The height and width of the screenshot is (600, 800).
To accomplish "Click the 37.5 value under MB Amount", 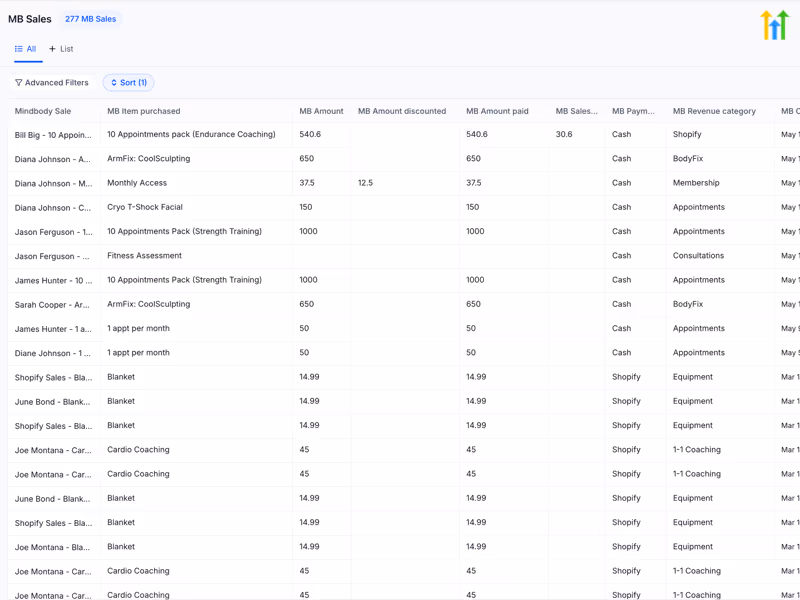I will (x=307, y=183).
